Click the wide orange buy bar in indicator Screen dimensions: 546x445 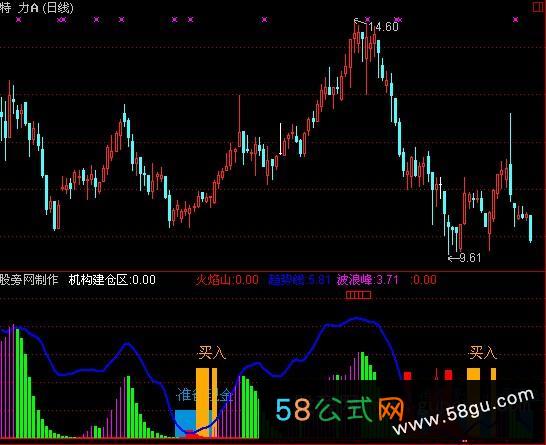click(x=202, y=402)
